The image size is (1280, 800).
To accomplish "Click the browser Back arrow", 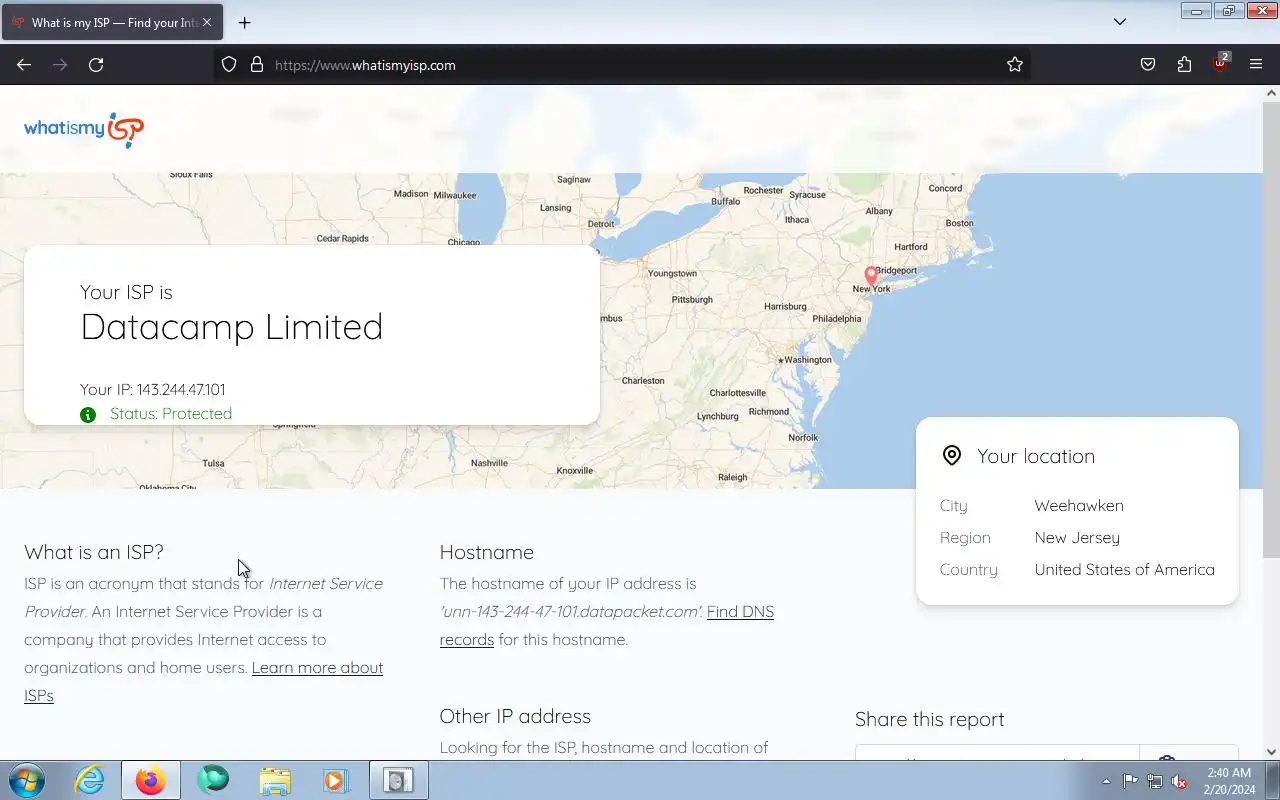I will (x=24, y=65).
